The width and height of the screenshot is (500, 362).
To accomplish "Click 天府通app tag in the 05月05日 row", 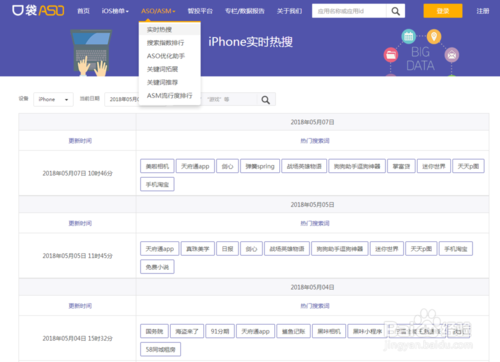I will (160, 249).
